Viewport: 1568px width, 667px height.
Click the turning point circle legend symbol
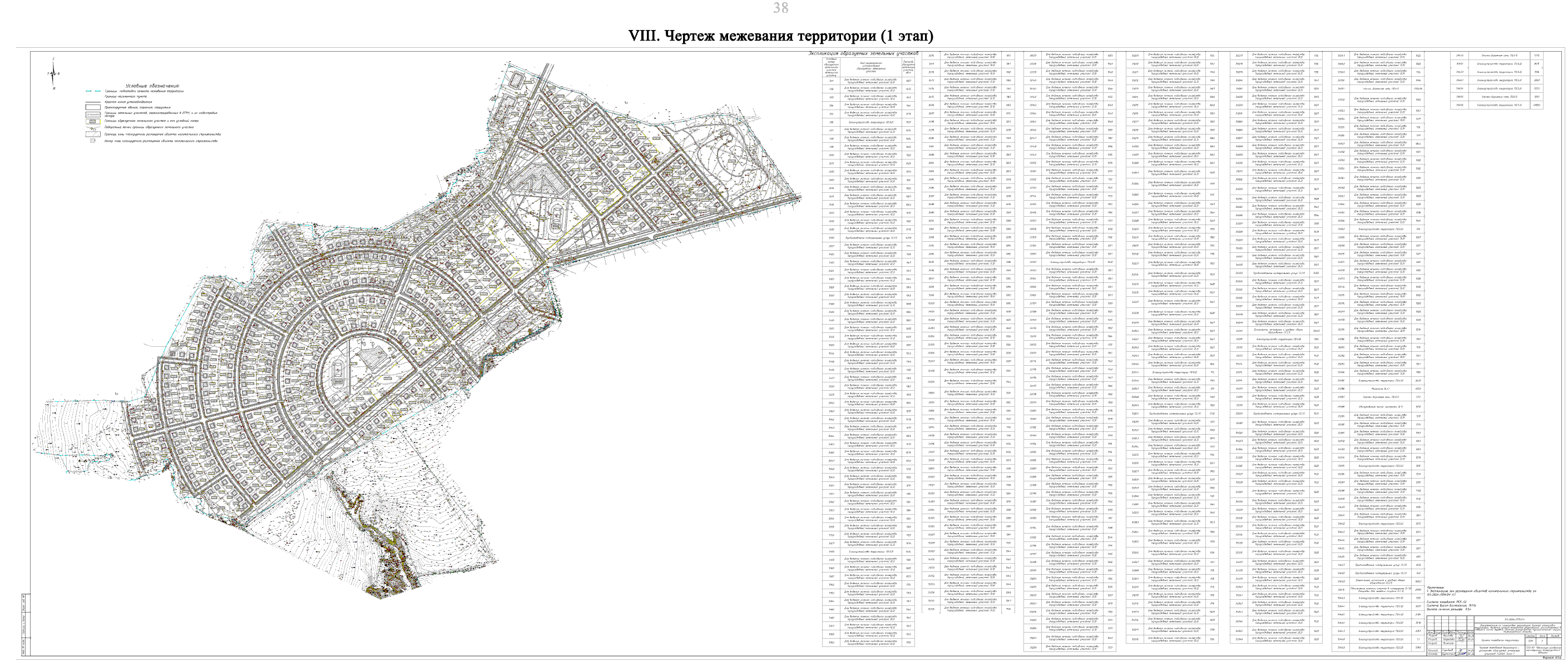92,129
